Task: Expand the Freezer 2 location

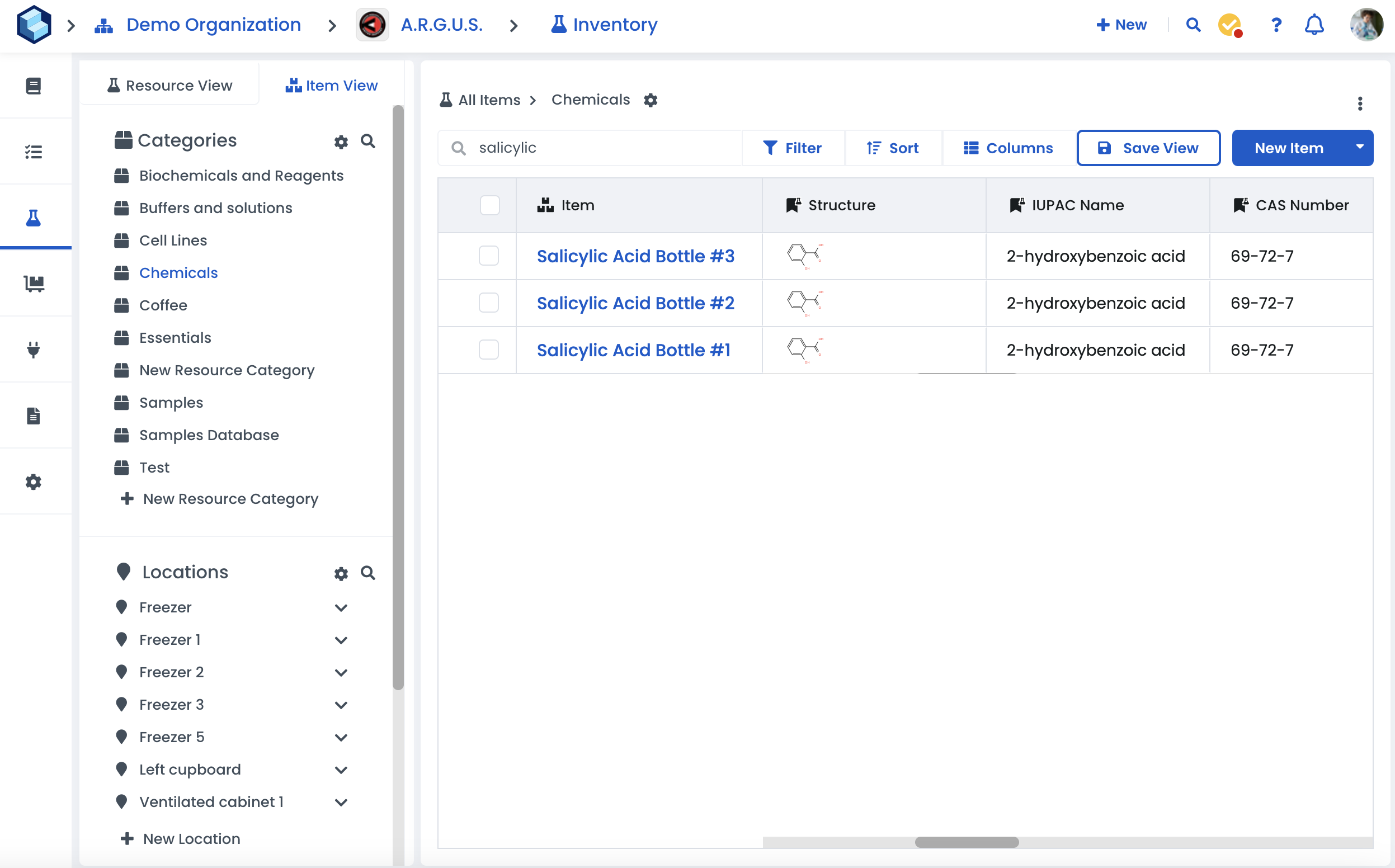Action: pyautogui.click(x=341, y=673)
